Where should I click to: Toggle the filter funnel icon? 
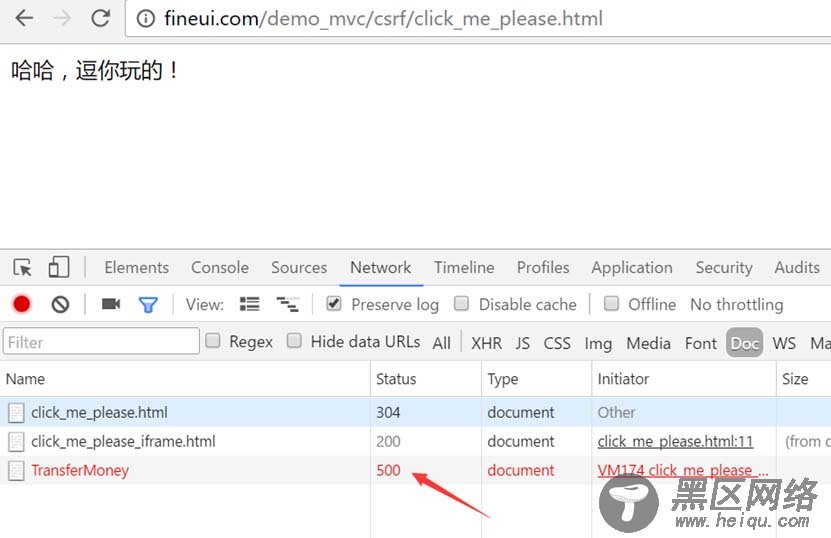tap(148, 305)
